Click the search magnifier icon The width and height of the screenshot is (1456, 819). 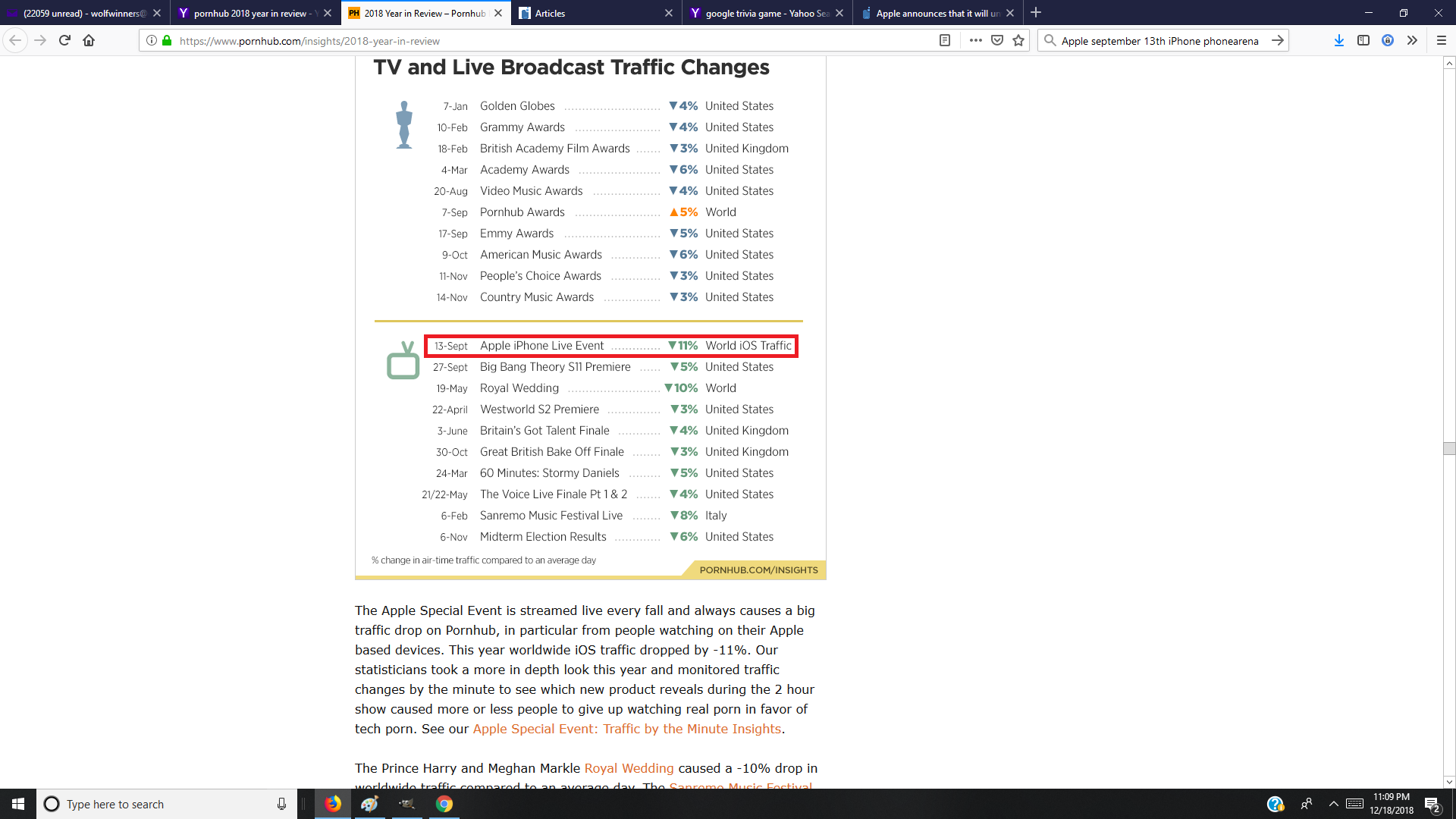click(1050, 40)
